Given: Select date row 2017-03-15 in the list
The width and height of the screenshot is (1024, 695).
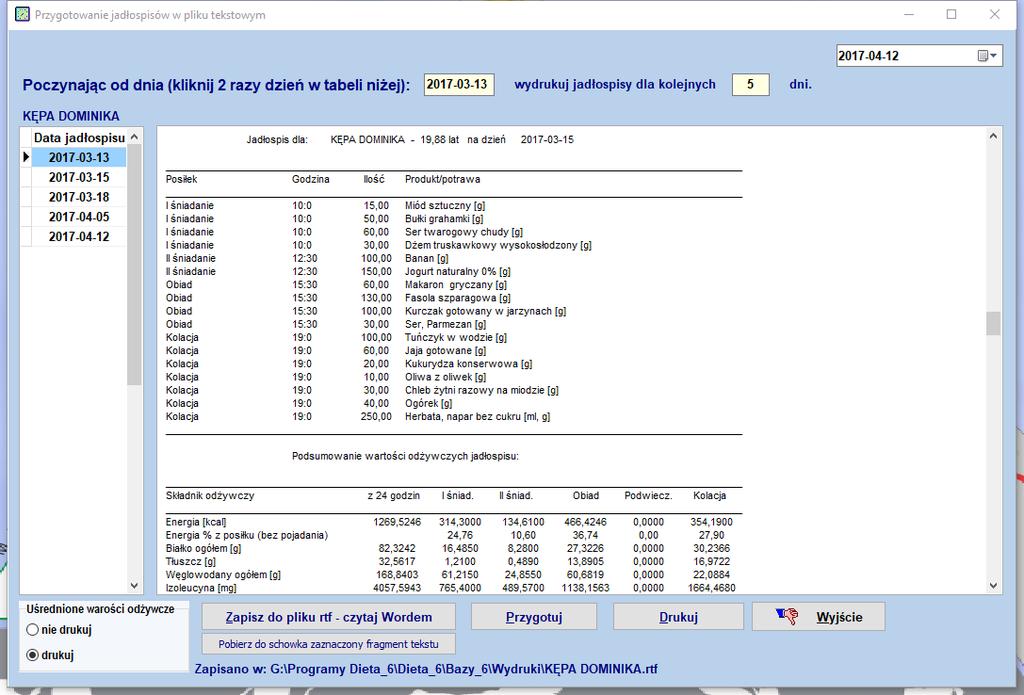Looking at the screenshot, I should [79, 177].
